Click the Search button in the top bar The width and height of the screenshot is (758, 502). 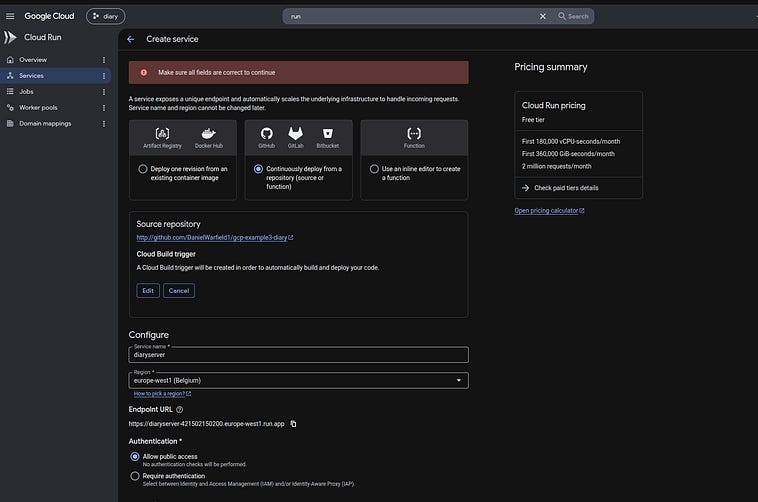coord(574,16)
